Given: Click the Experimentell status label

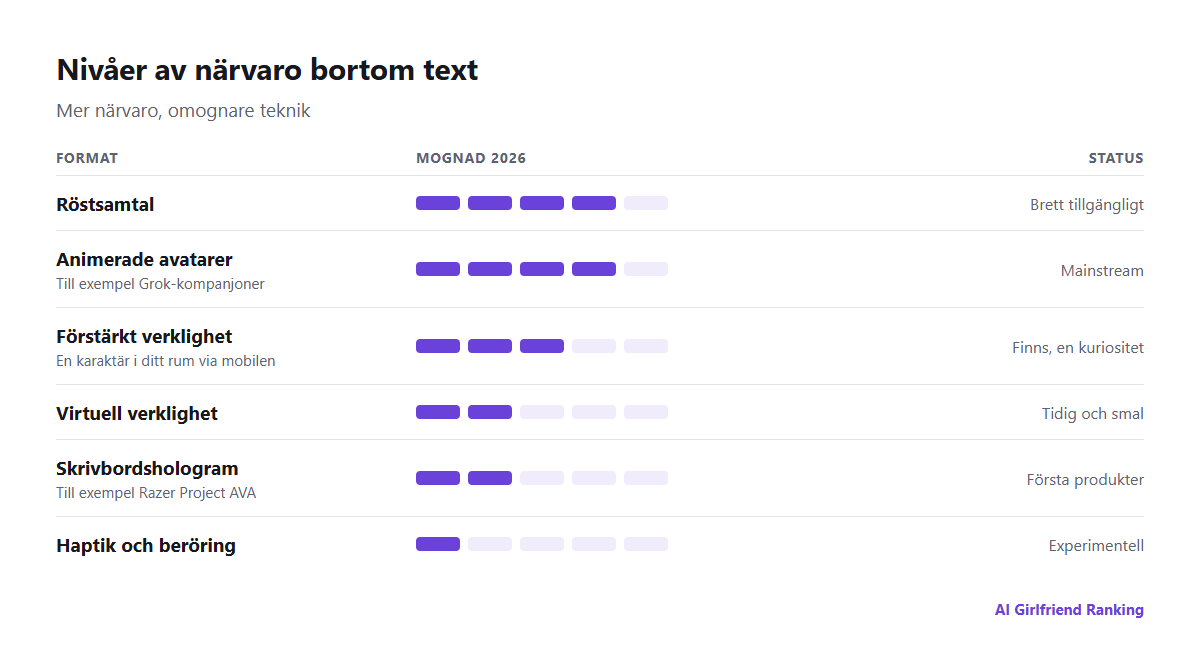Looking at the screenshot, I should [x=1096, y=546].
